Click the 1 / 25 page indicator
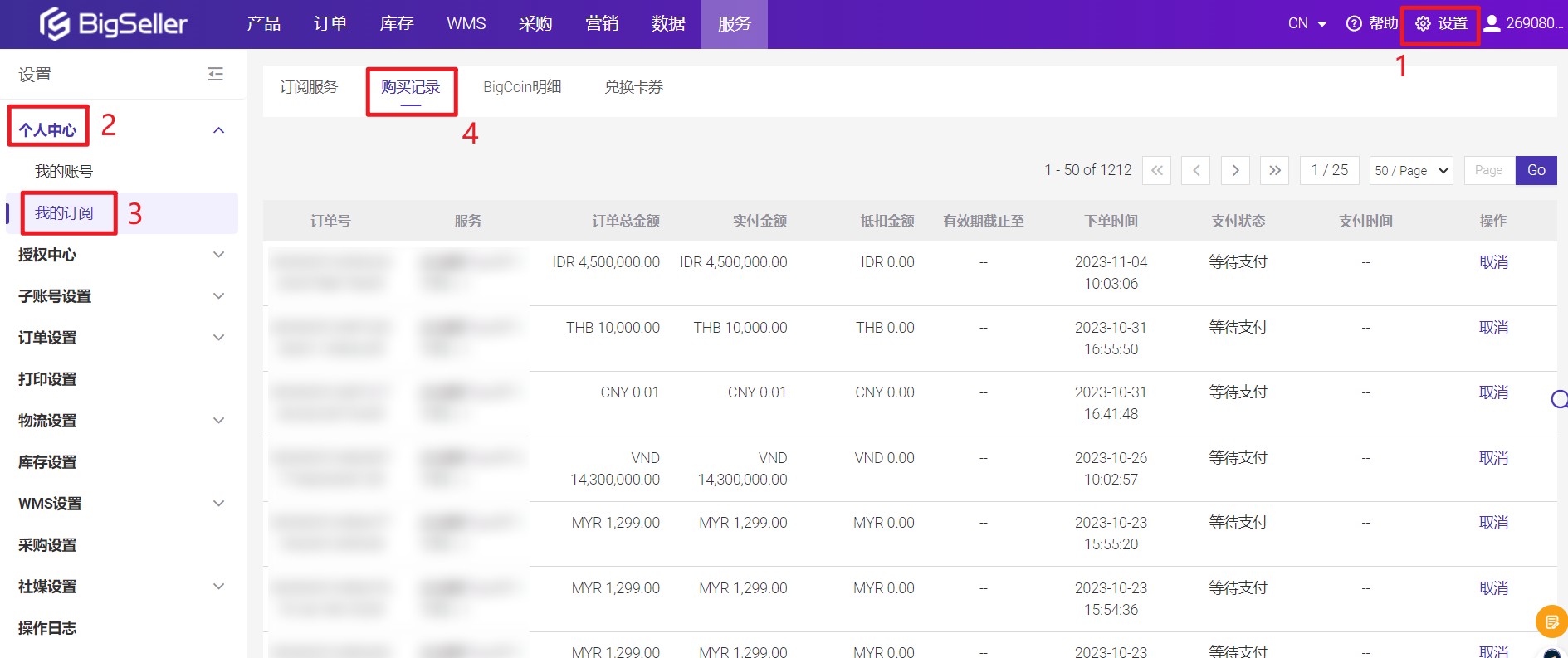The image size is (1568, 658). pos(1329,170)
